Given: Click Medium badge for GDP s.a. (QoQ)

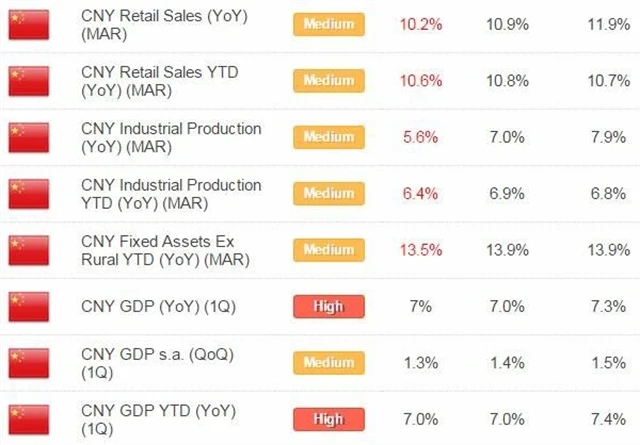Looking at the screenshot, I should (329, 361).
